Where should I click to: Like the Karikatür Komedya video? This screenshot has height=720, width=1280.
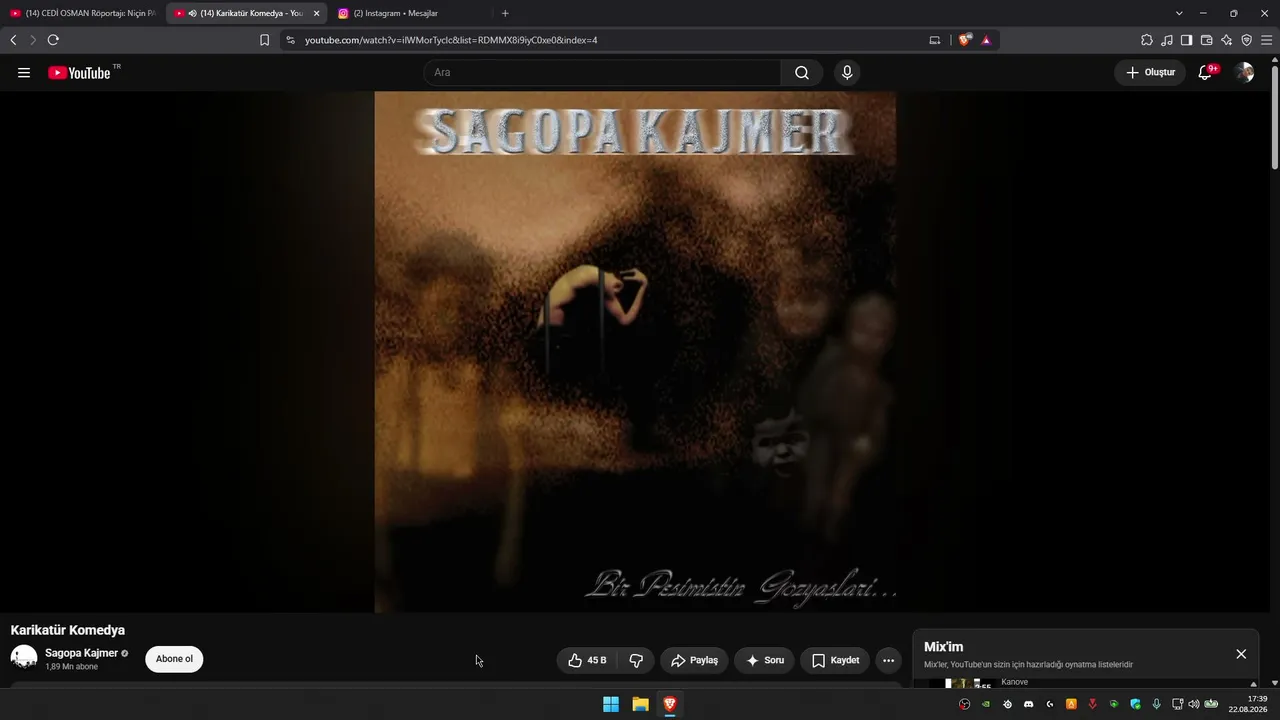coord(587,660)
